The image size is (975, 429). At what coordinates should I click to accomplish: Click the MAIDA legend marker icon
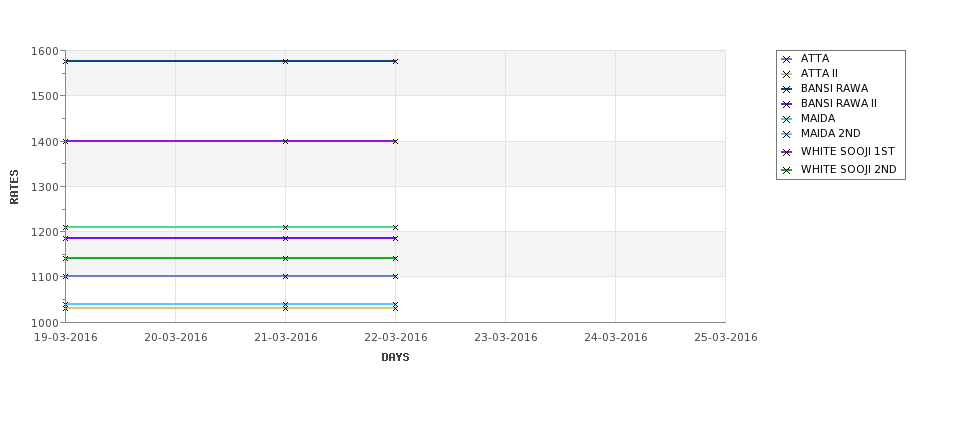787,119
